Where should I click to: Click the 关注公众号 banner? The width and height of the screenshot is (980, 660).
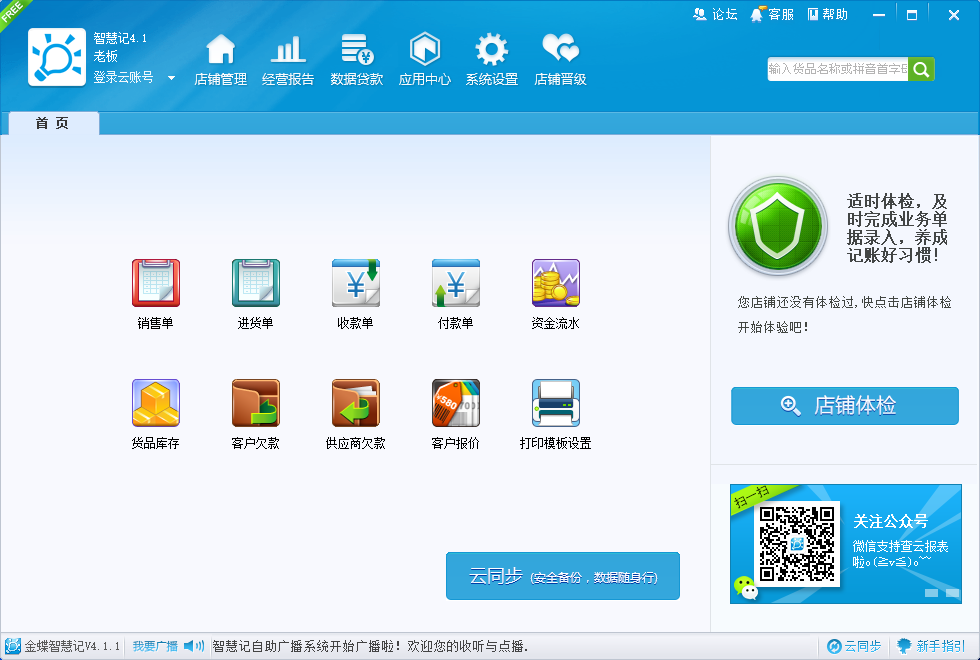coord(846,544)
